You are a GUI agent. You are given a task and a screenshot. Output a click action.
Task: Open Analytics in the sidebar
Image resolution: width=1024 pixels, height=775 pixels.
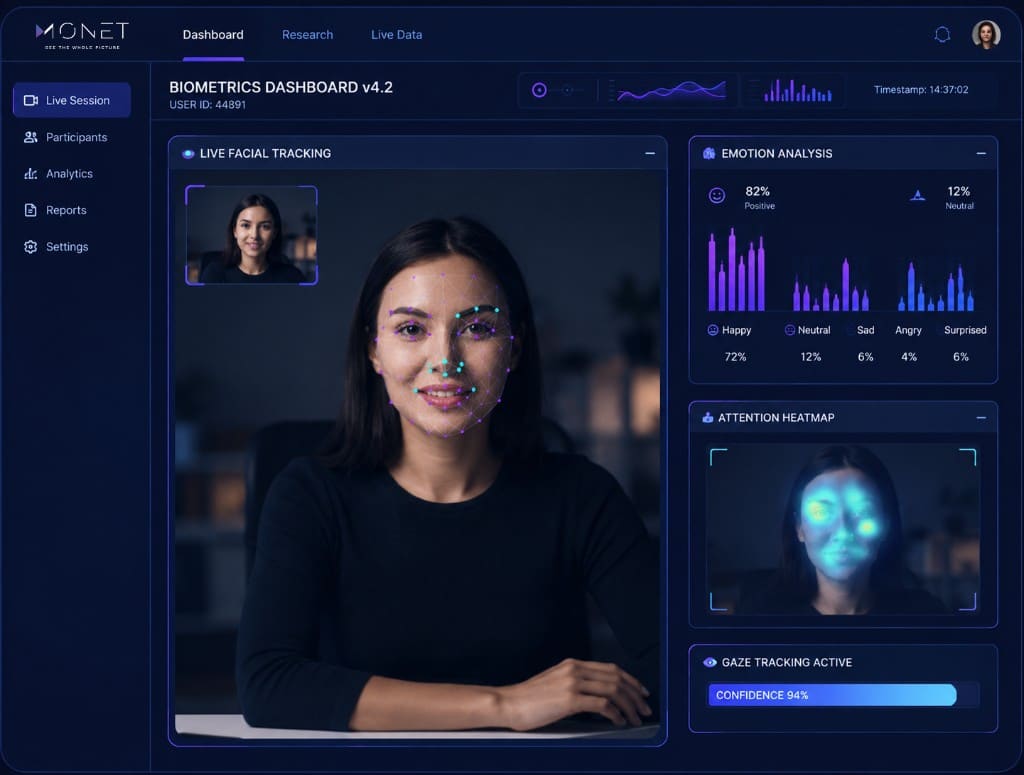72,174
